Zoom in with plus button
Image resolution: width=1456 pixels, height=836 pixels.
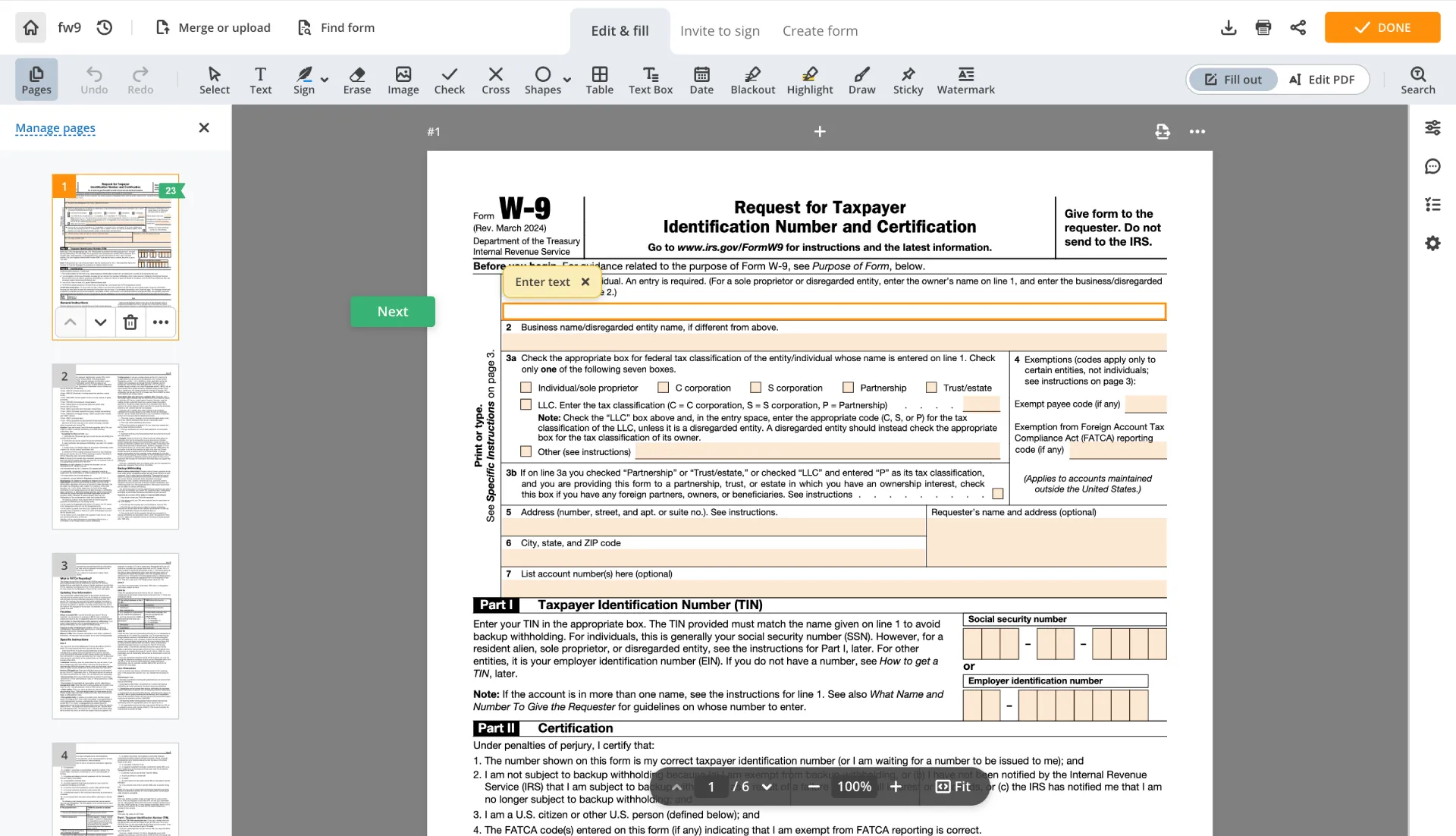point(896,787)
